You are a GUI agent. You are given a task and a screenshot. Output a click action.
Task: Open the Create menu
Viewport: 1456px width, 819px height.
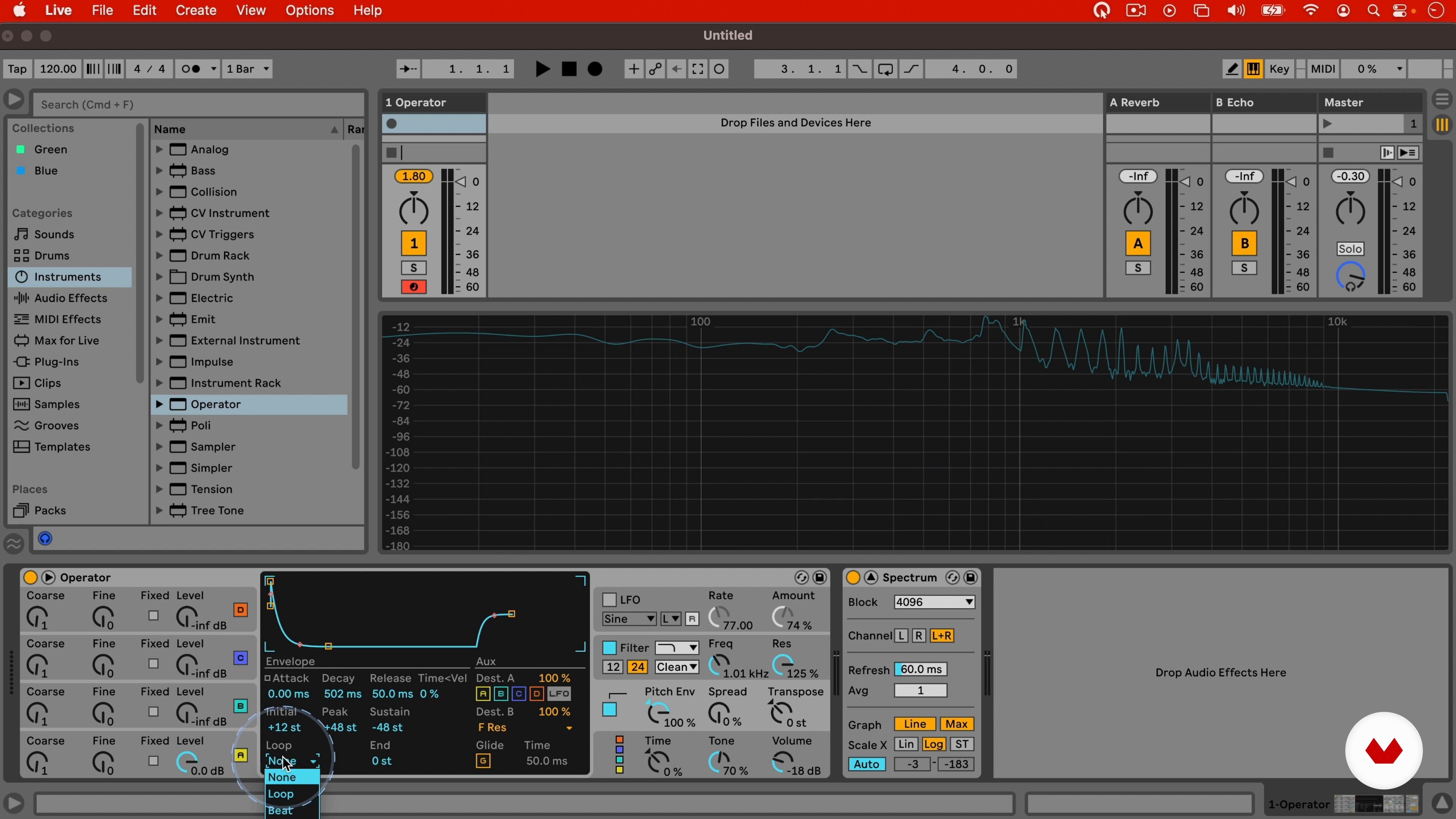click(196, 10)
